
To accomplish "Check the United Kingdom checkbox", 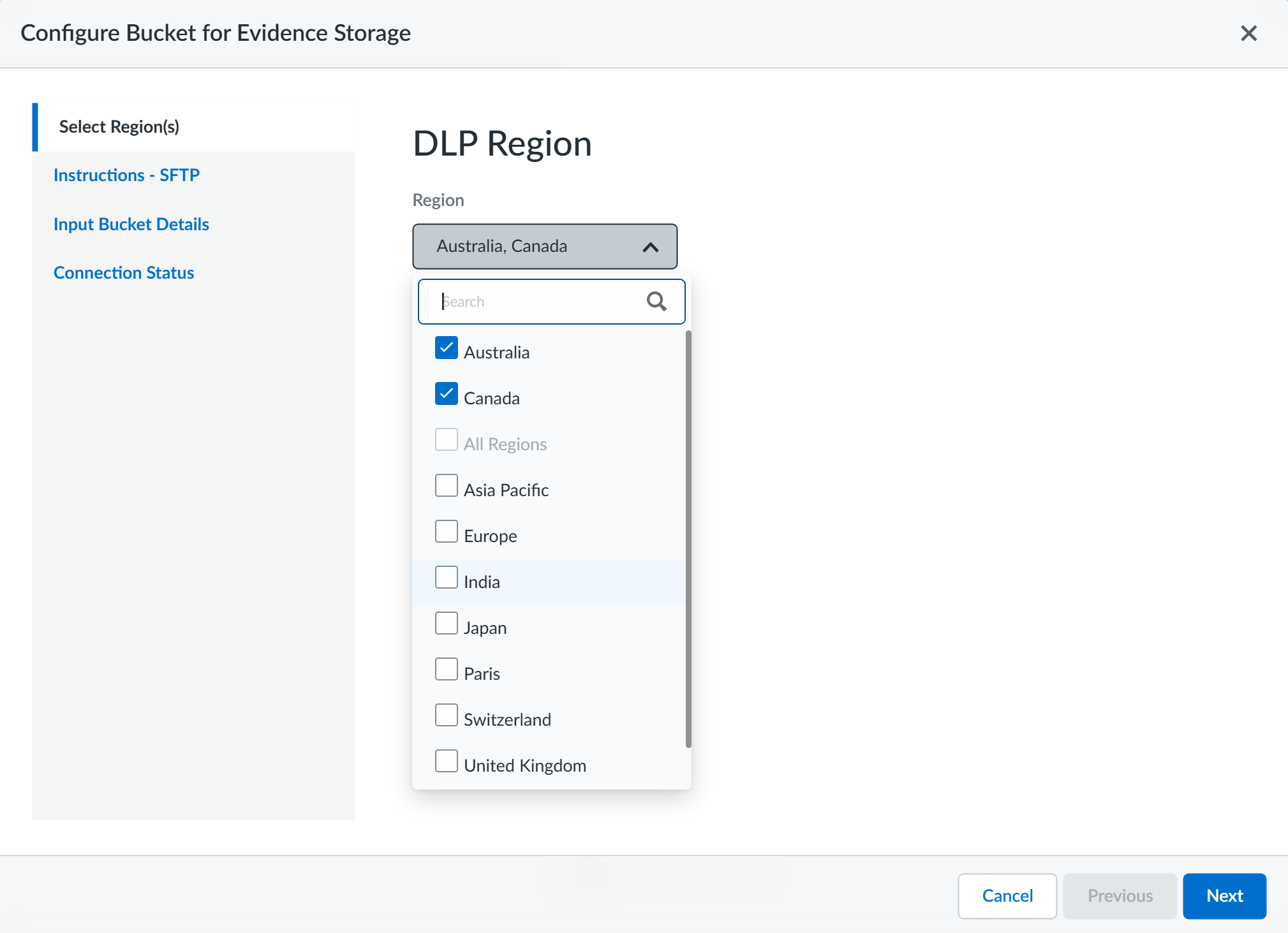I will 447,761.
